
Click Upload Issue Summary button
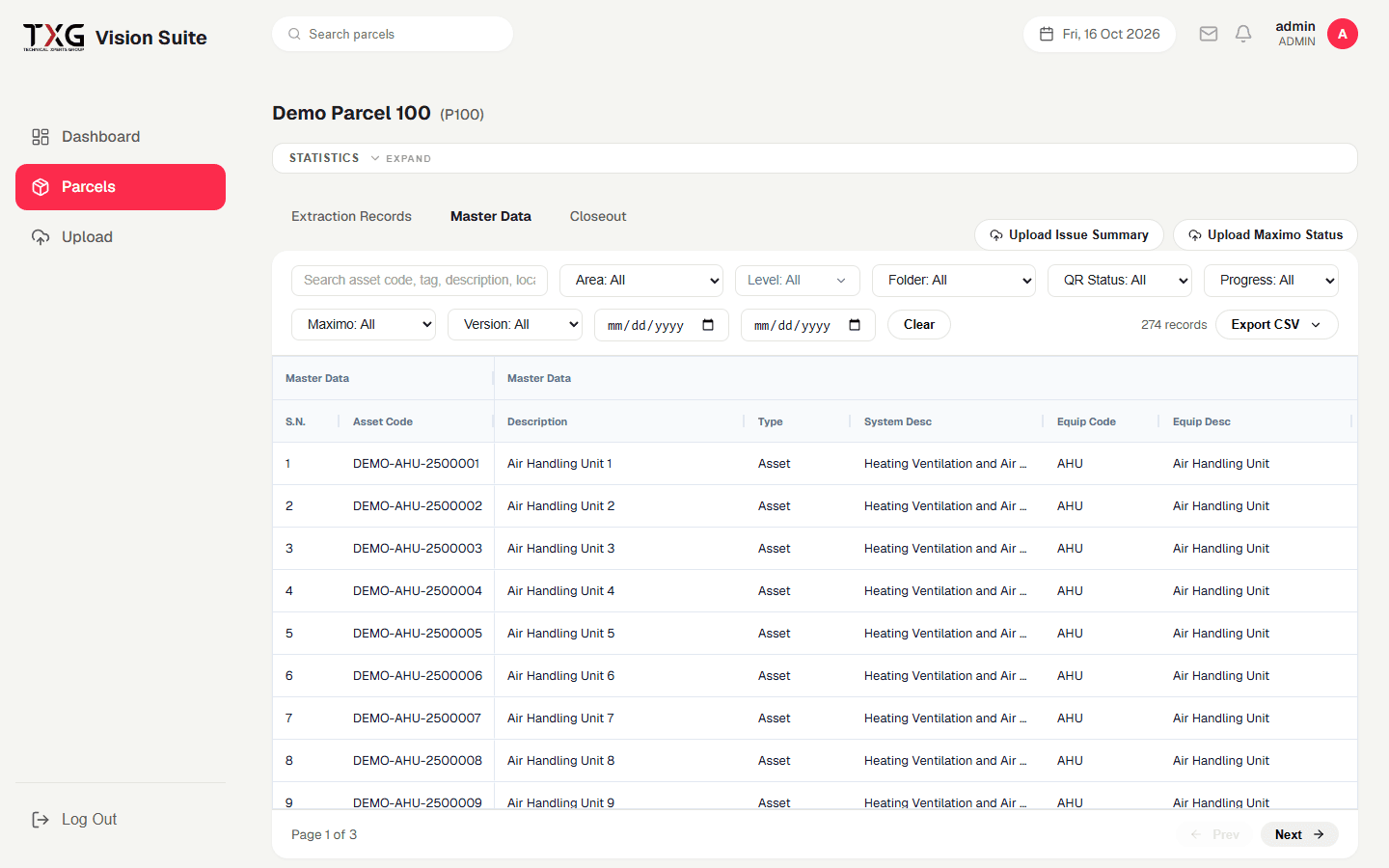[1069, 235]
